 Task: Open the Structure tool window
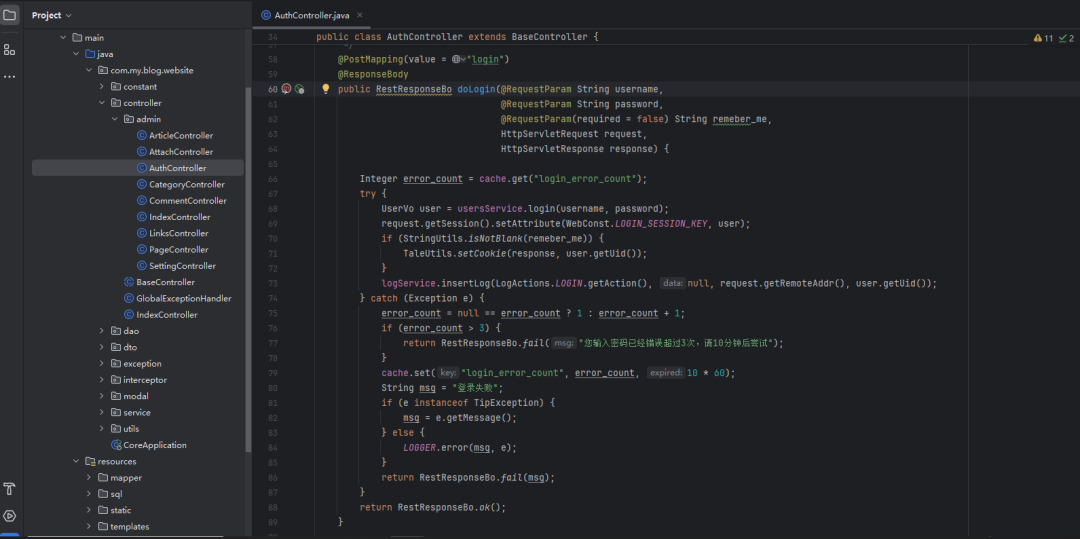(x=10, y=50)
